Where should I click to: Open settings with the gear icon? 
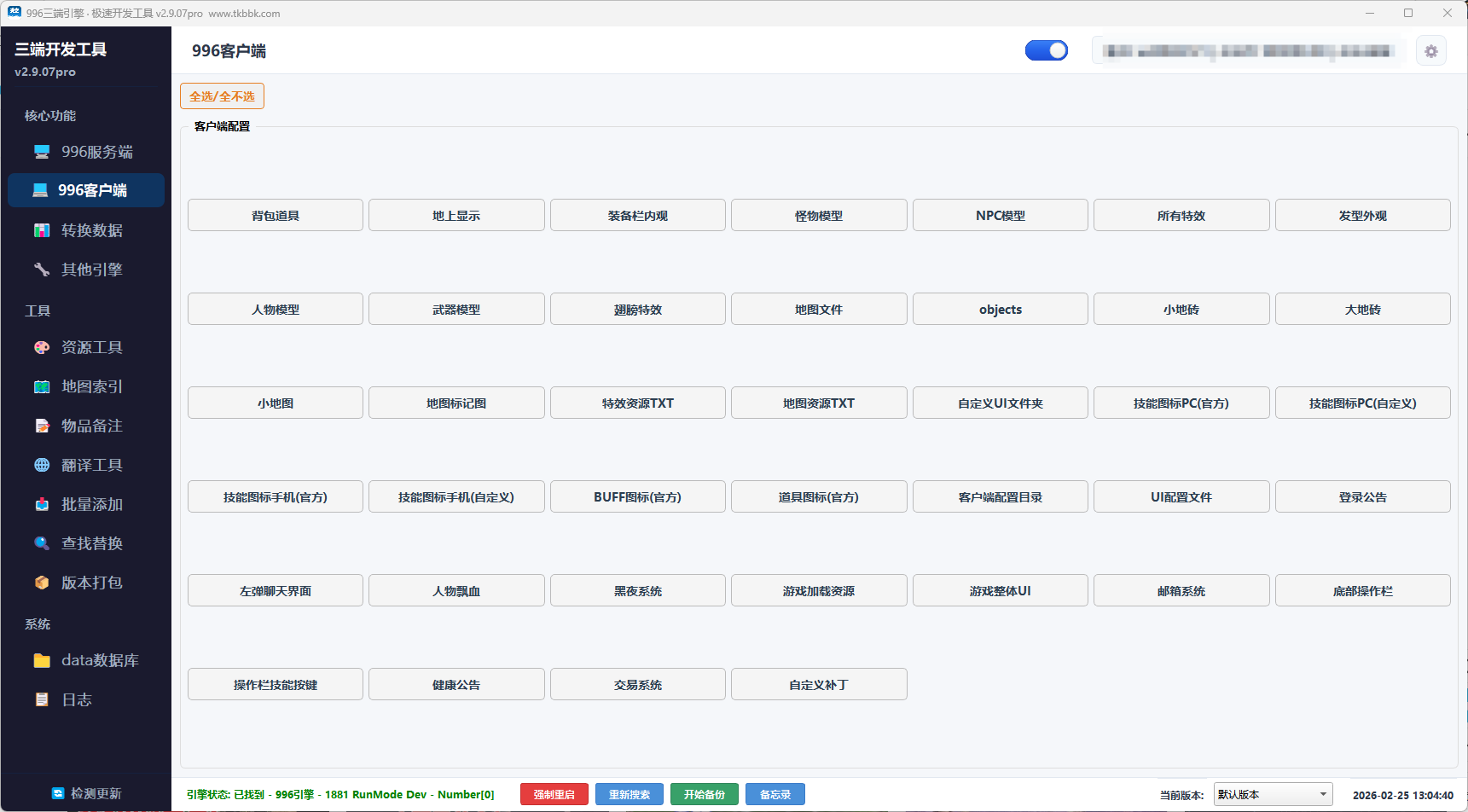pos(1430,51)
